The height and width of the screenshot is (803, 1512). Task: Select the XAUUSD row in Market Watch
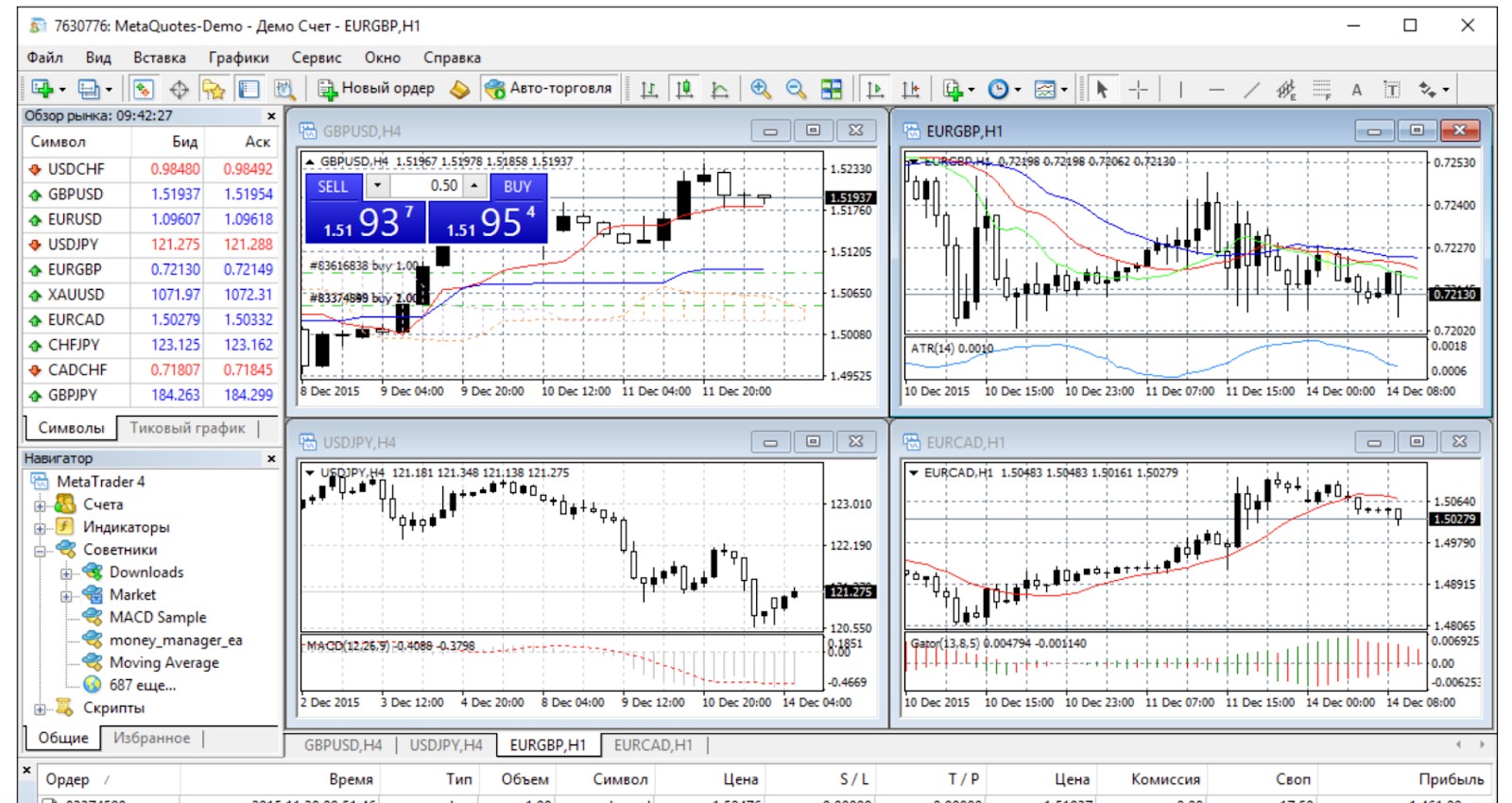click(x=152, y=295)
